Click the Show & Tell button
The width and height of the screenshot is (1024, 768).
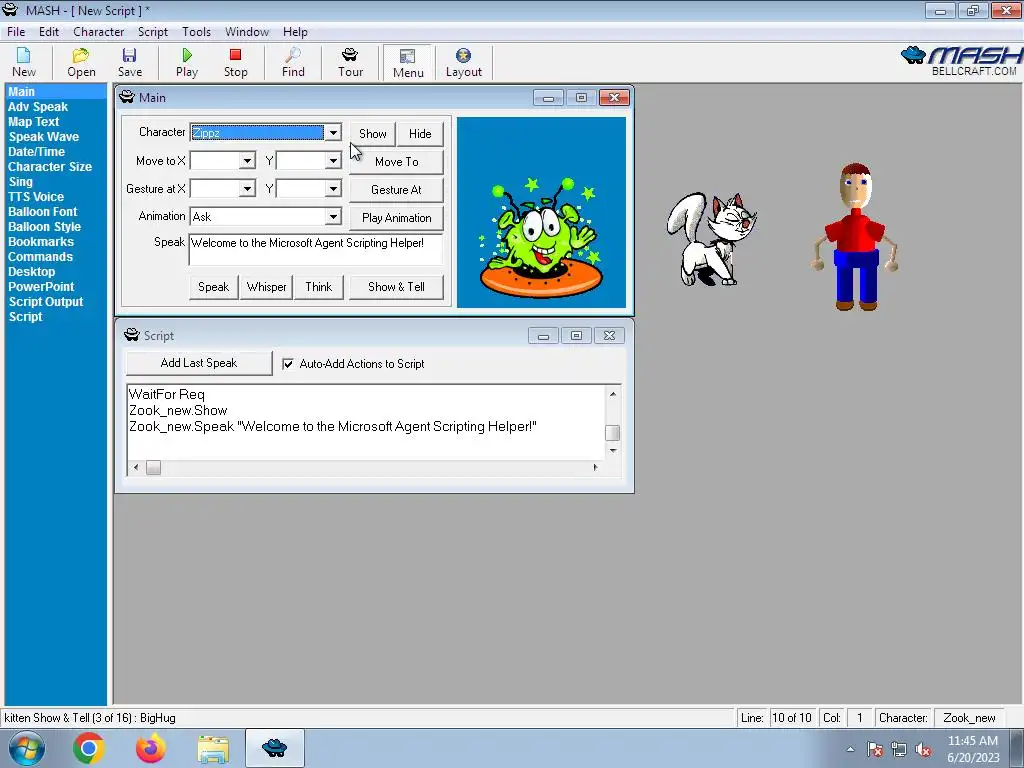396,287
